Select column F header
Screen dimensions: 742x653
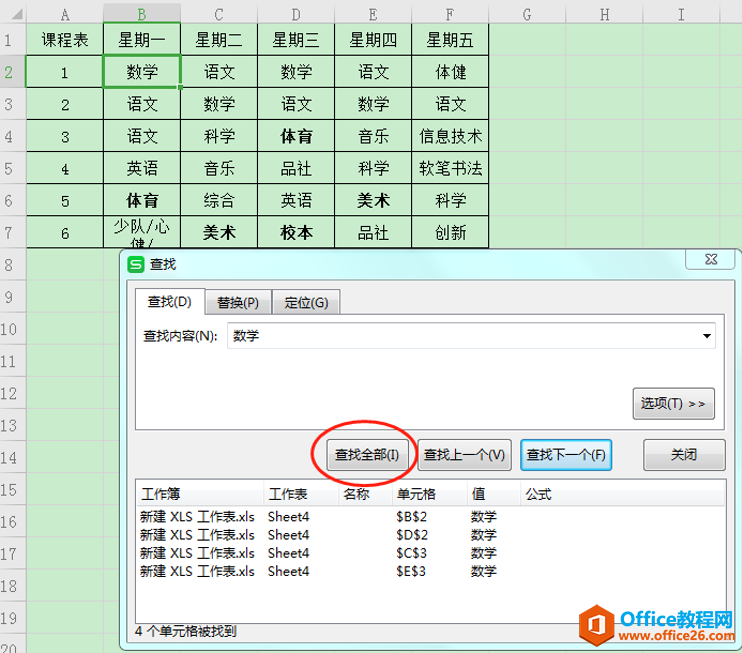click(450, 14)
